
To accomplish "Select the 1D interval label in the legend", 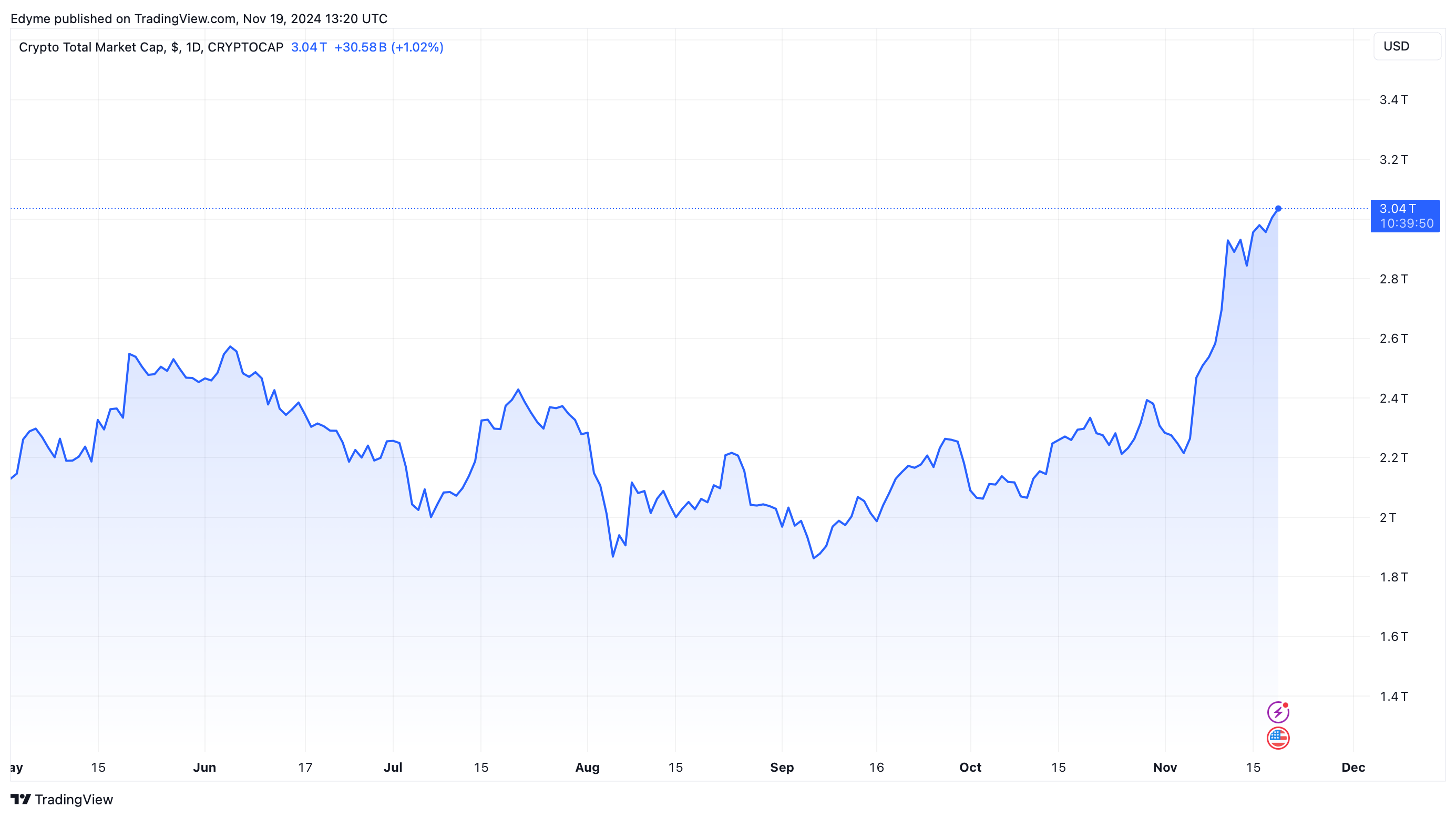I will point(193,47).
